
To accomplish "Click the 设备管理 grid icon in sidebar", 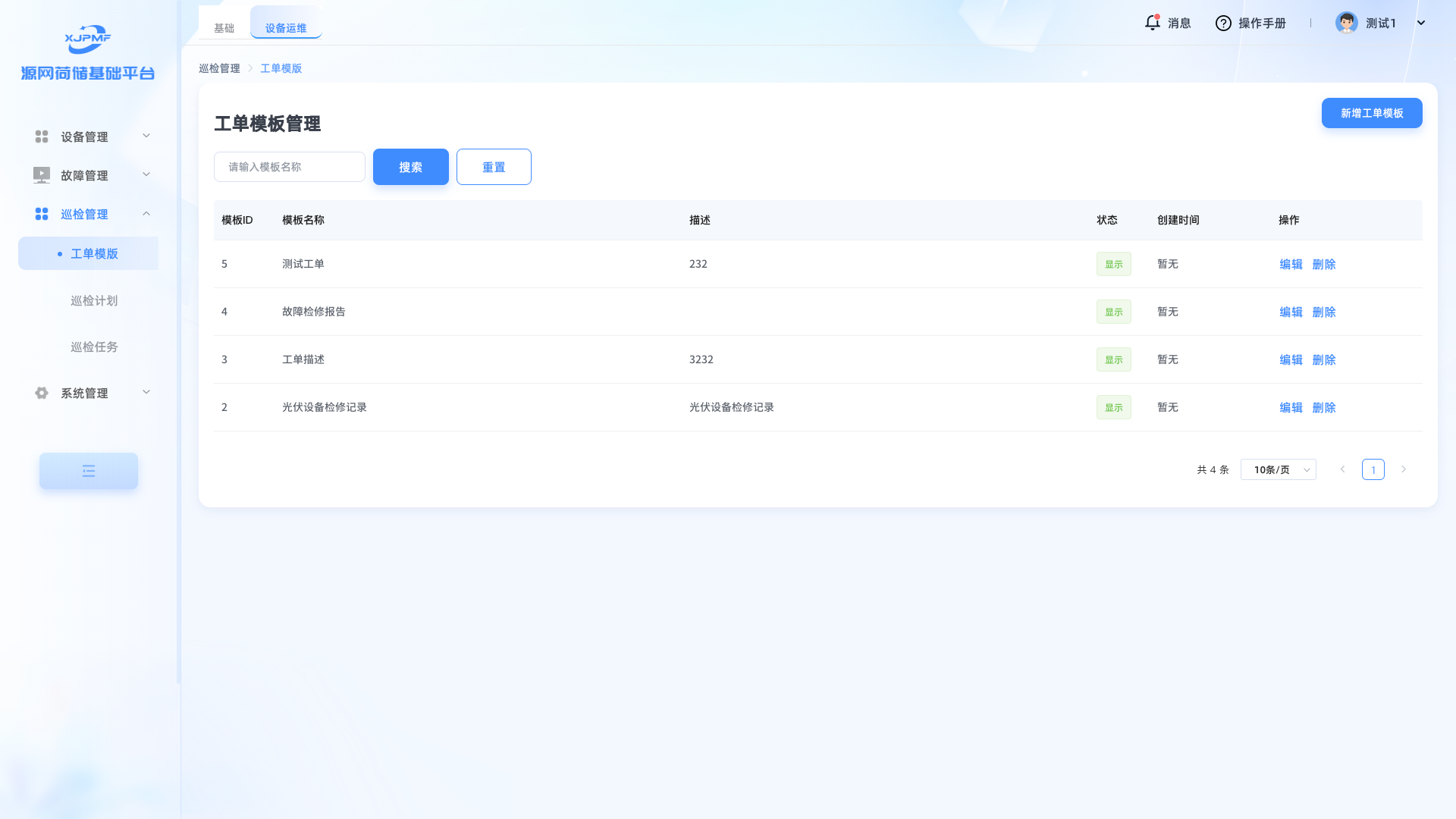I will [42, 136].
